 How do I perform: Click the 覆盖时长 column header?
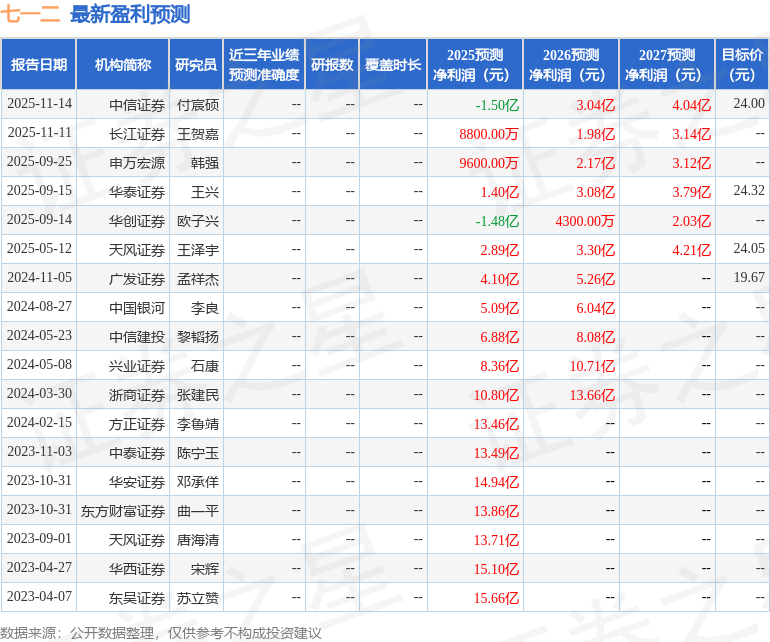click(393, 64)
